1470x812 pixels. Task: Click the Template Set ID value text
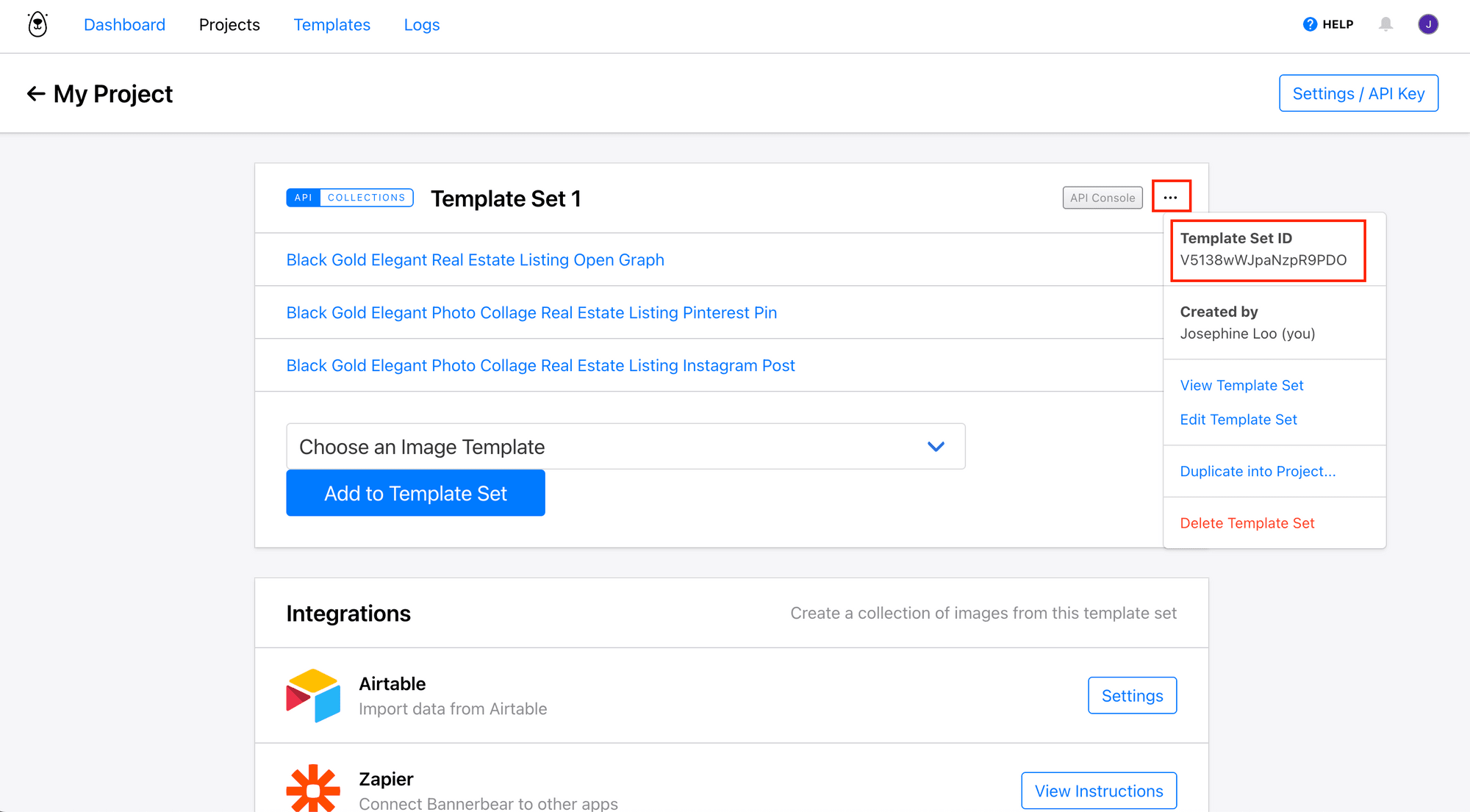(1263, 260)
